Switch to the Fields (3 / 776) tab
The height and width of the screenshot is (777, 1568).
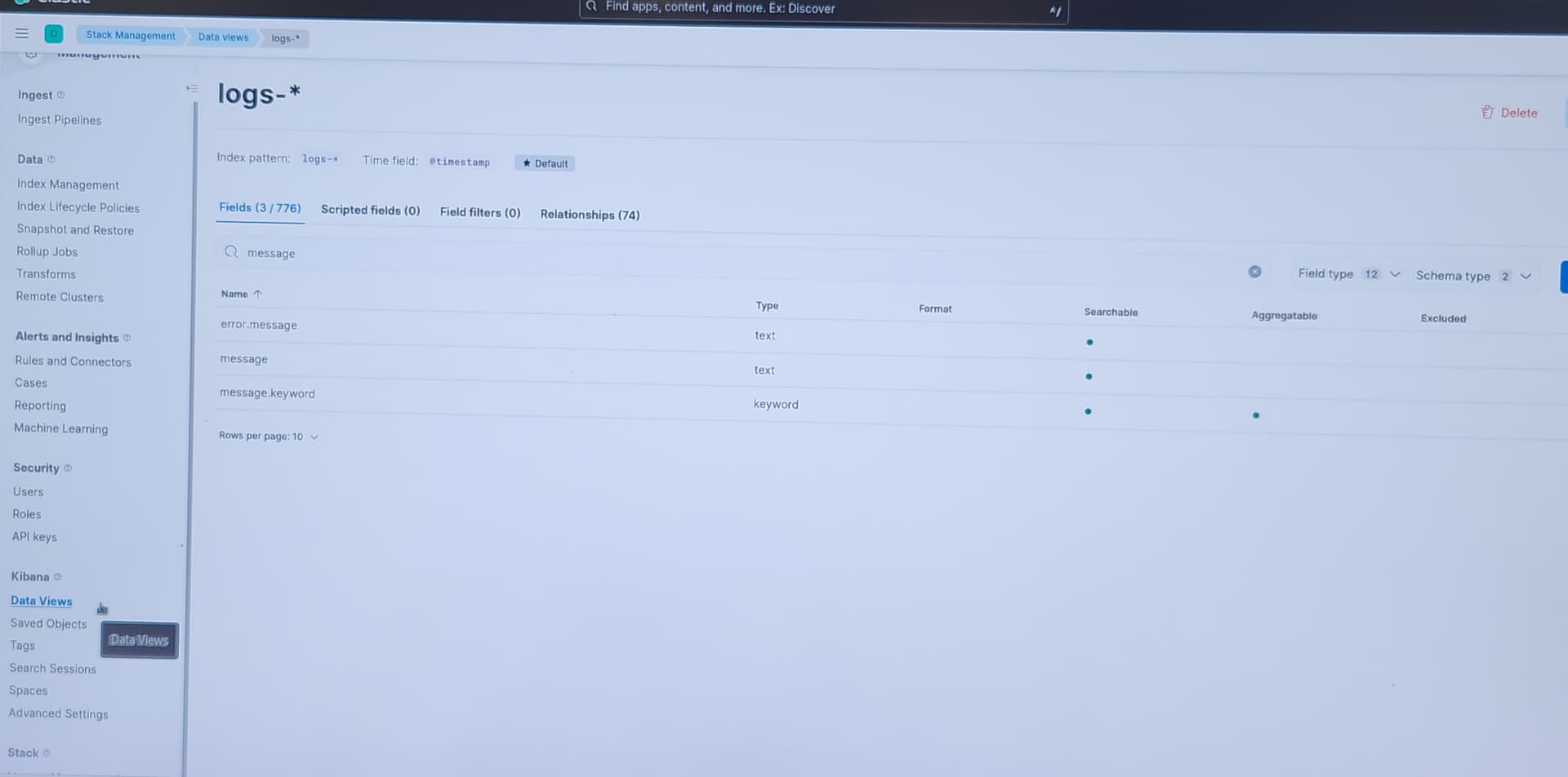click(x=260, y=208)
